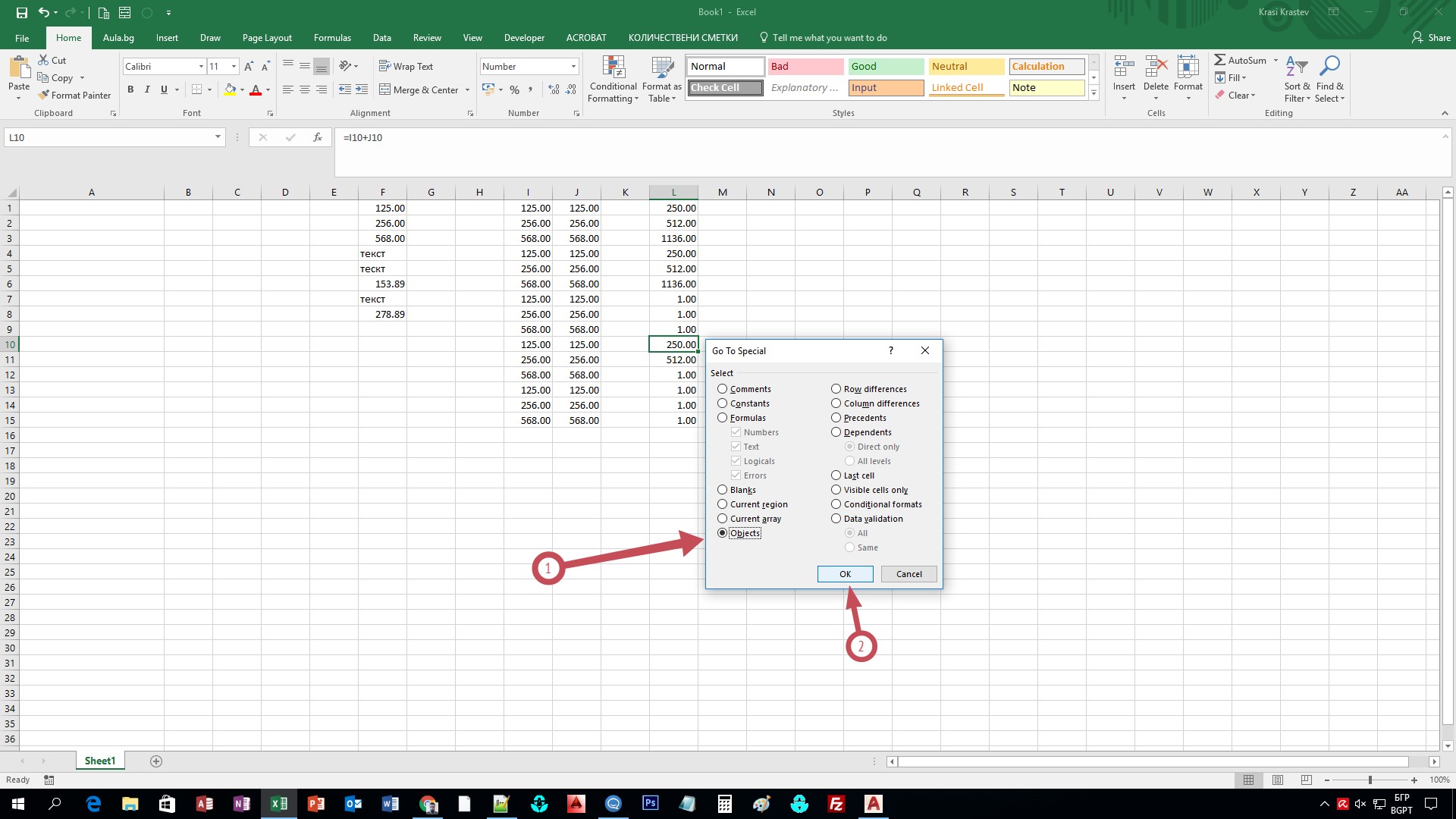Open the Page Layout tab
Image resolution: width=1456 pixels, height=819 pixels.
(267, 38)
